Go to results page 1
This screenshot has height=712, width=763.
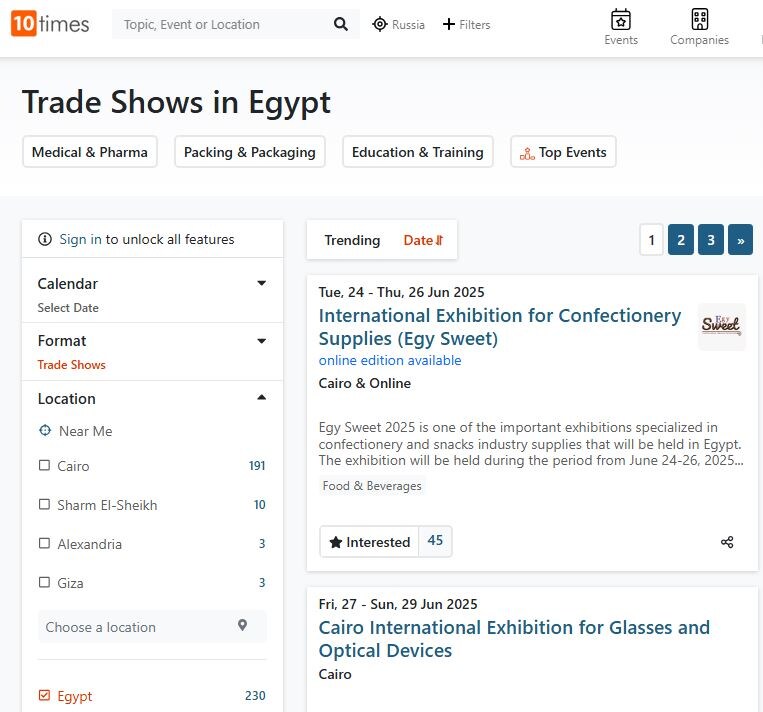[651, 239]
